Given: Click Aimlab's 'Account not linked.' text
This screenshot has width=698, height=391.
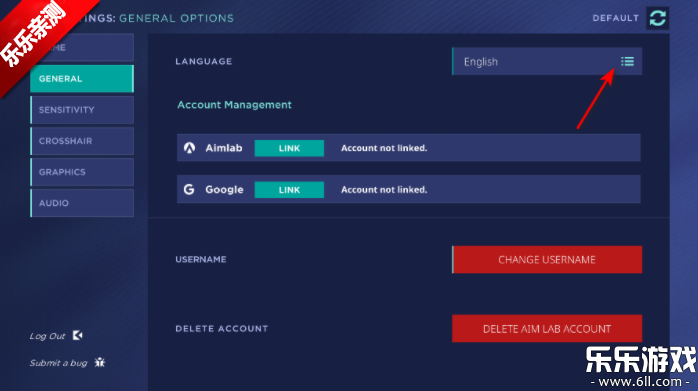Looking at the screenshot, I should point(384,148).
